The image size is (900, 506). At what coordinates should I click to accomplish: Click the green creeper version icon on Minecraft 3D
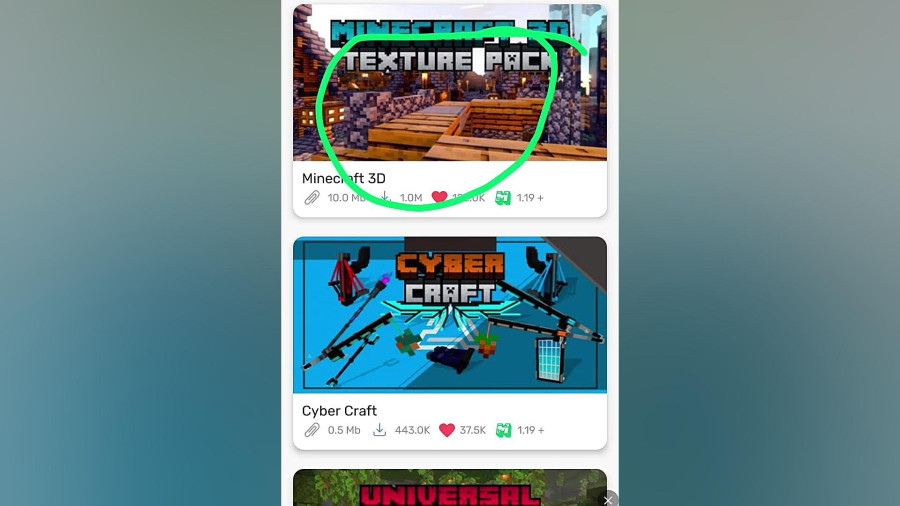503,198
